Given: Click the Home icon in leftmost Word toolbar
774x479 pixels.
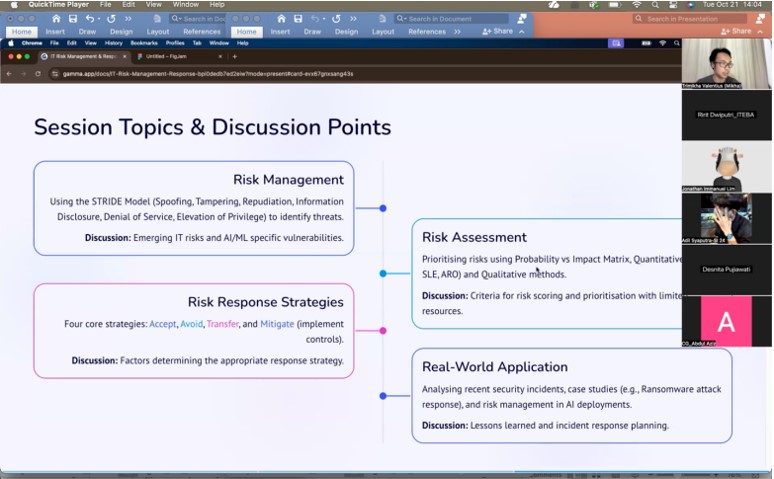Looking at the screenshot, I should (x=55, y=18).
